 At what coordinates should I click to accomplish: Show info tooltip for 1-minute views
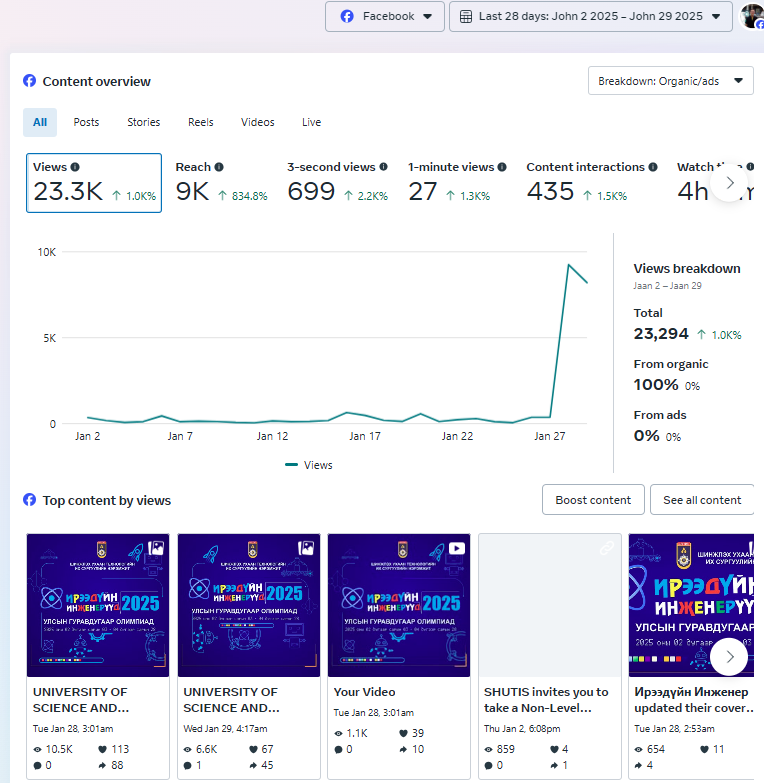coord(502,167)
